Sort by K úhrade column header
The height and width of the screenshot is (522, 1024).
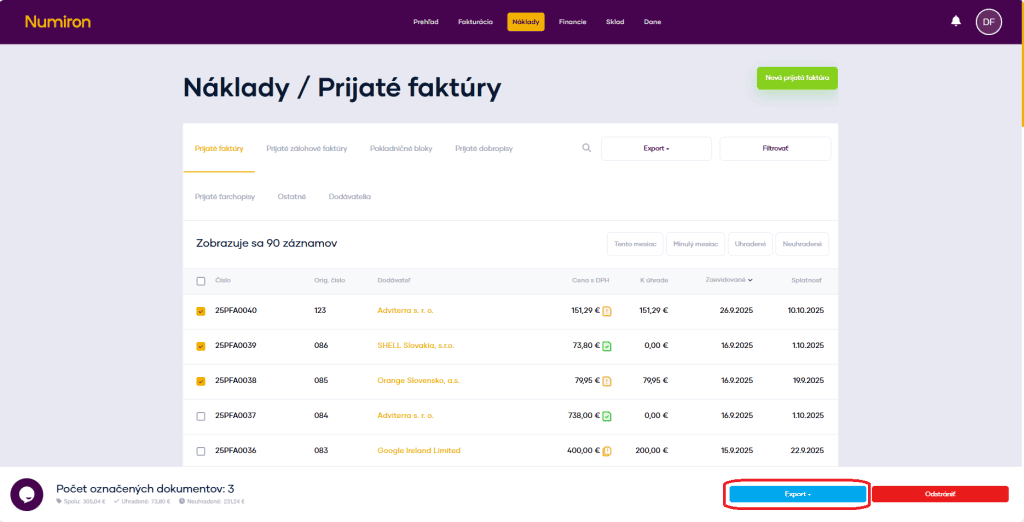[x=654, y=281]
